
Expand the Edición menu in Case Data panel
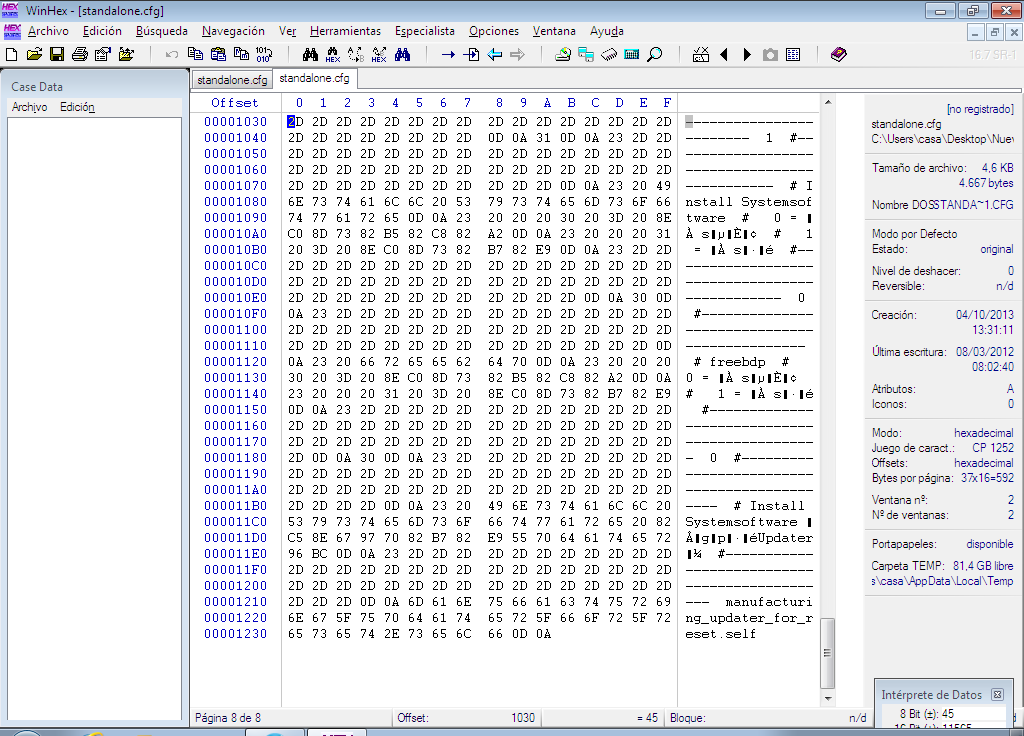[x=77, y=107]
